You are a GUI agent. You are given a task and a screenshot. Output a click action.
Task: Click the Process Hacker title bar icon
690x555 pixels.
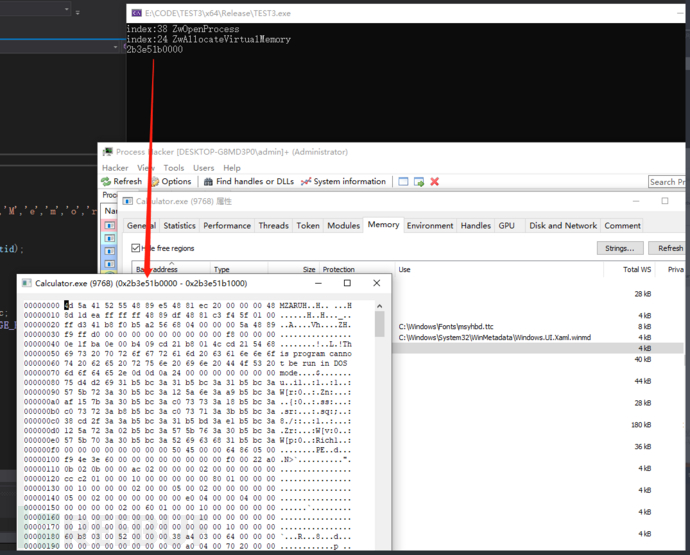[x=107, y=152]
